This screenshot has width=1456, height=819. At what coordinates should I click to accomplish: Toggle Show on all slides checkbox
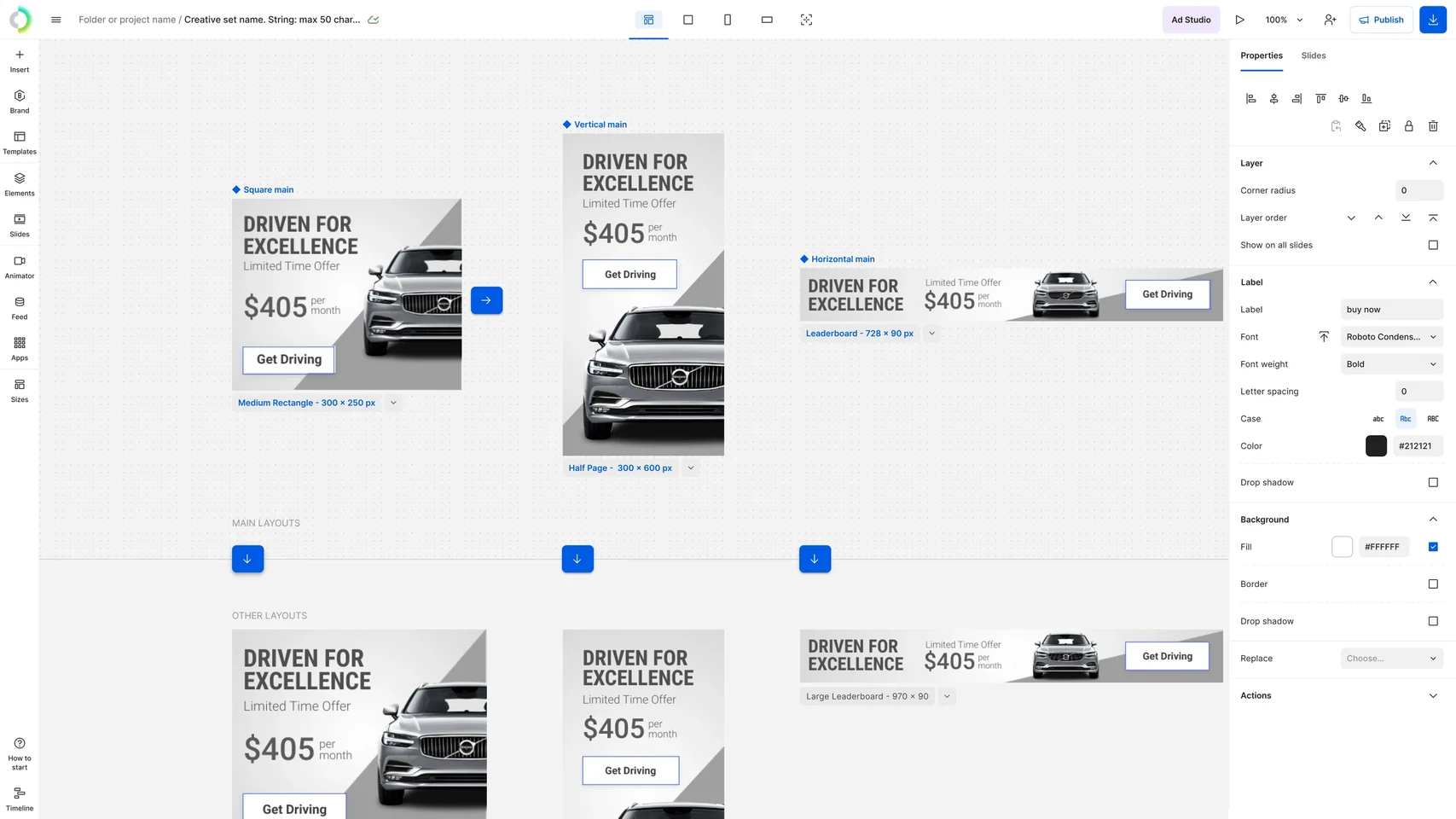pyautogui.click(x=1433, y=245)
